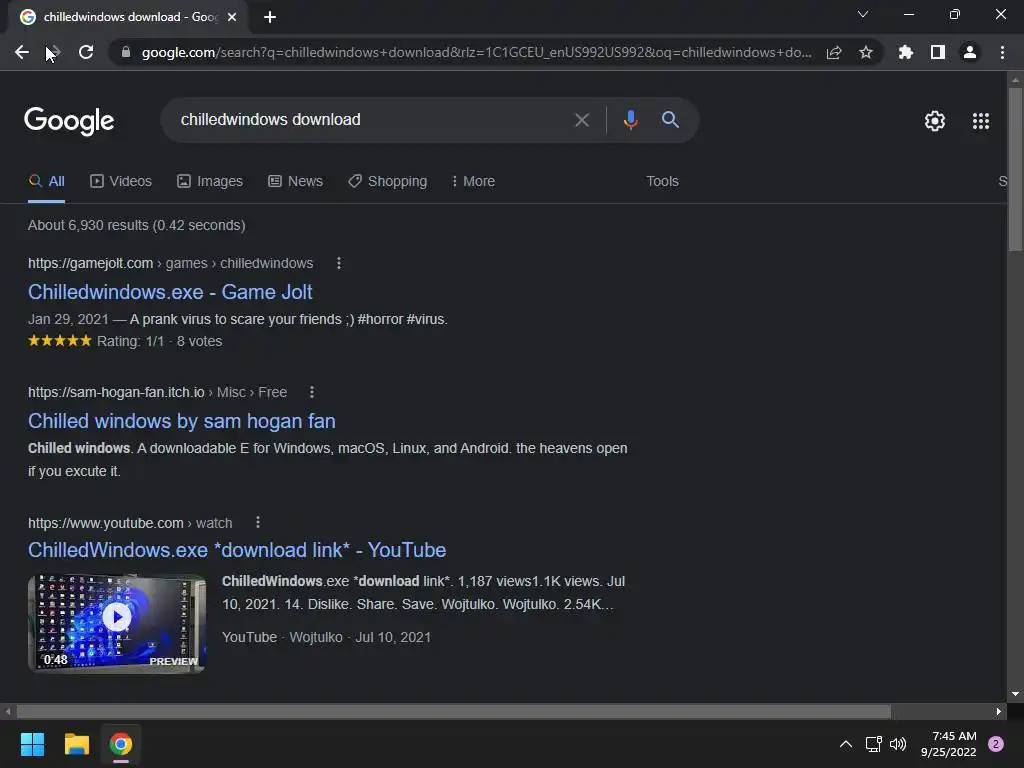Open the clock and date display

(x=949, y=744)
